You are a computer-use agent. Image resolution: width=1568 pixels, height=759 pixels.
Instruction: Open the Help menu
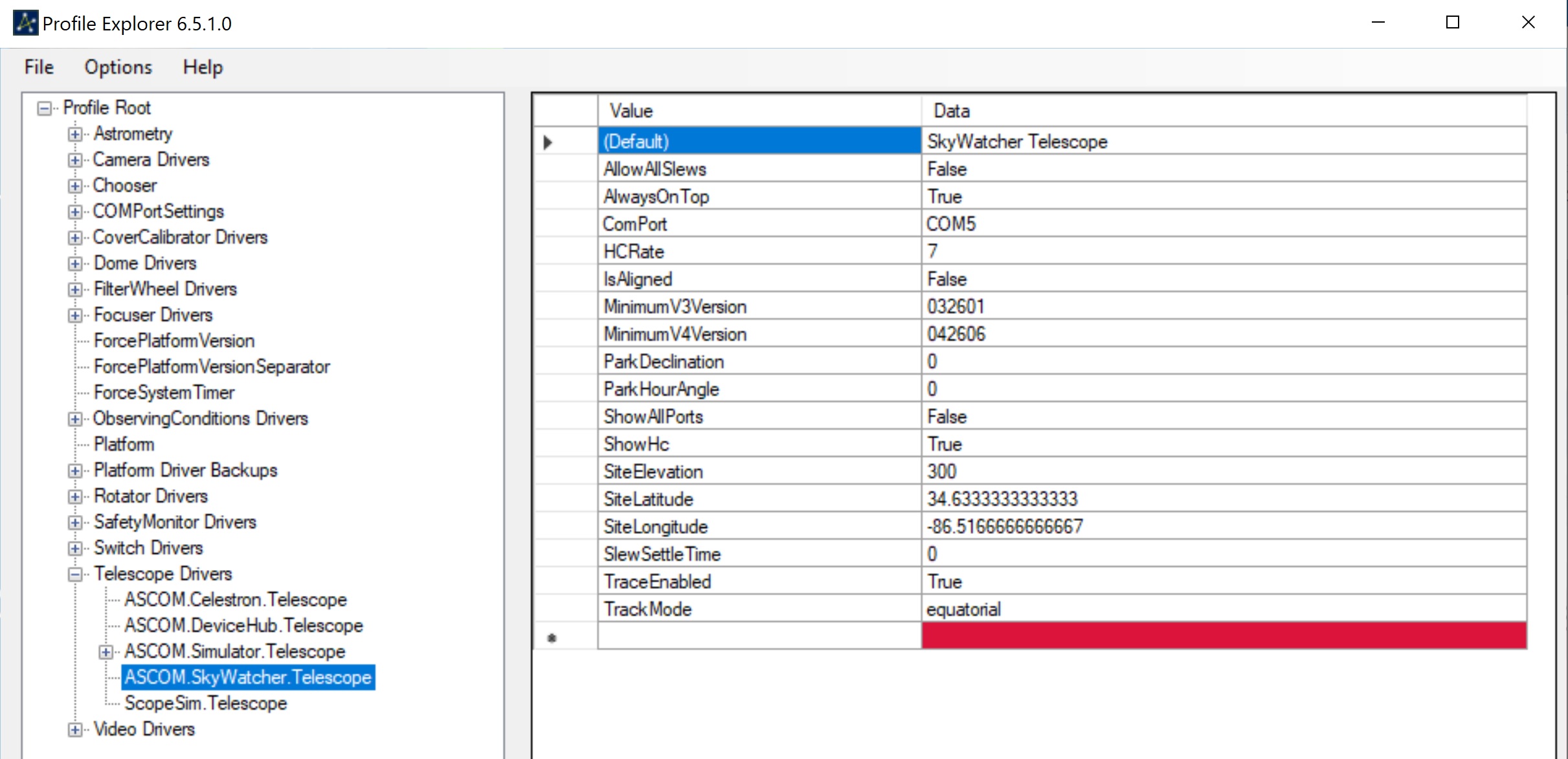pos(203,67)
